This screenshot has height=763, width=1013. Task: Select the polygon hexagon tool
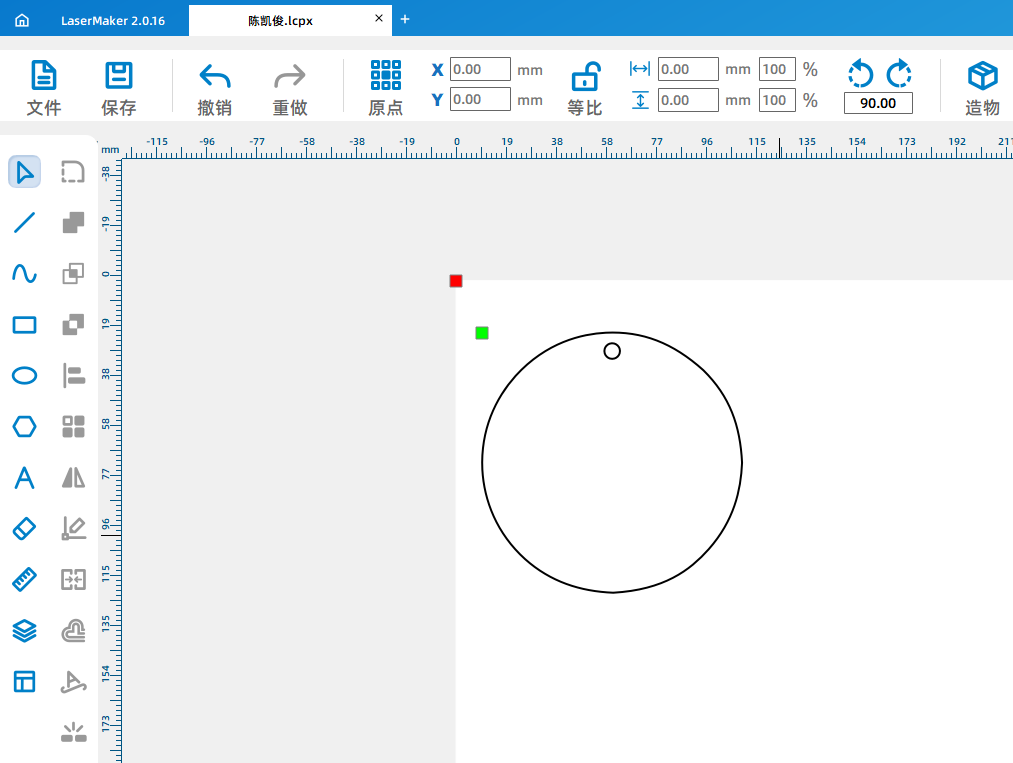[x=25, y=427]
